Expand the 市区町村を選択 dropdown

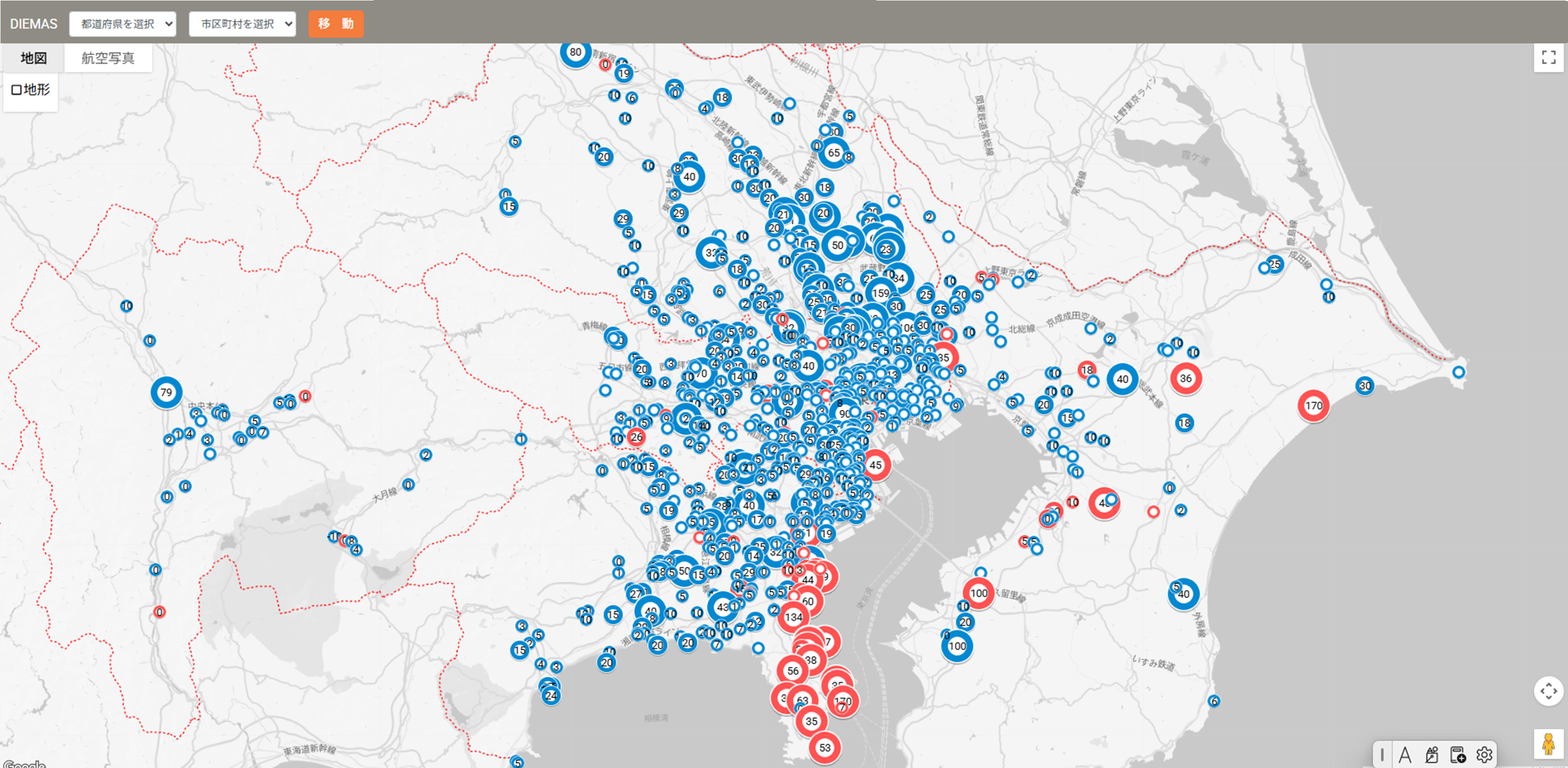click(x=242, y=24)
